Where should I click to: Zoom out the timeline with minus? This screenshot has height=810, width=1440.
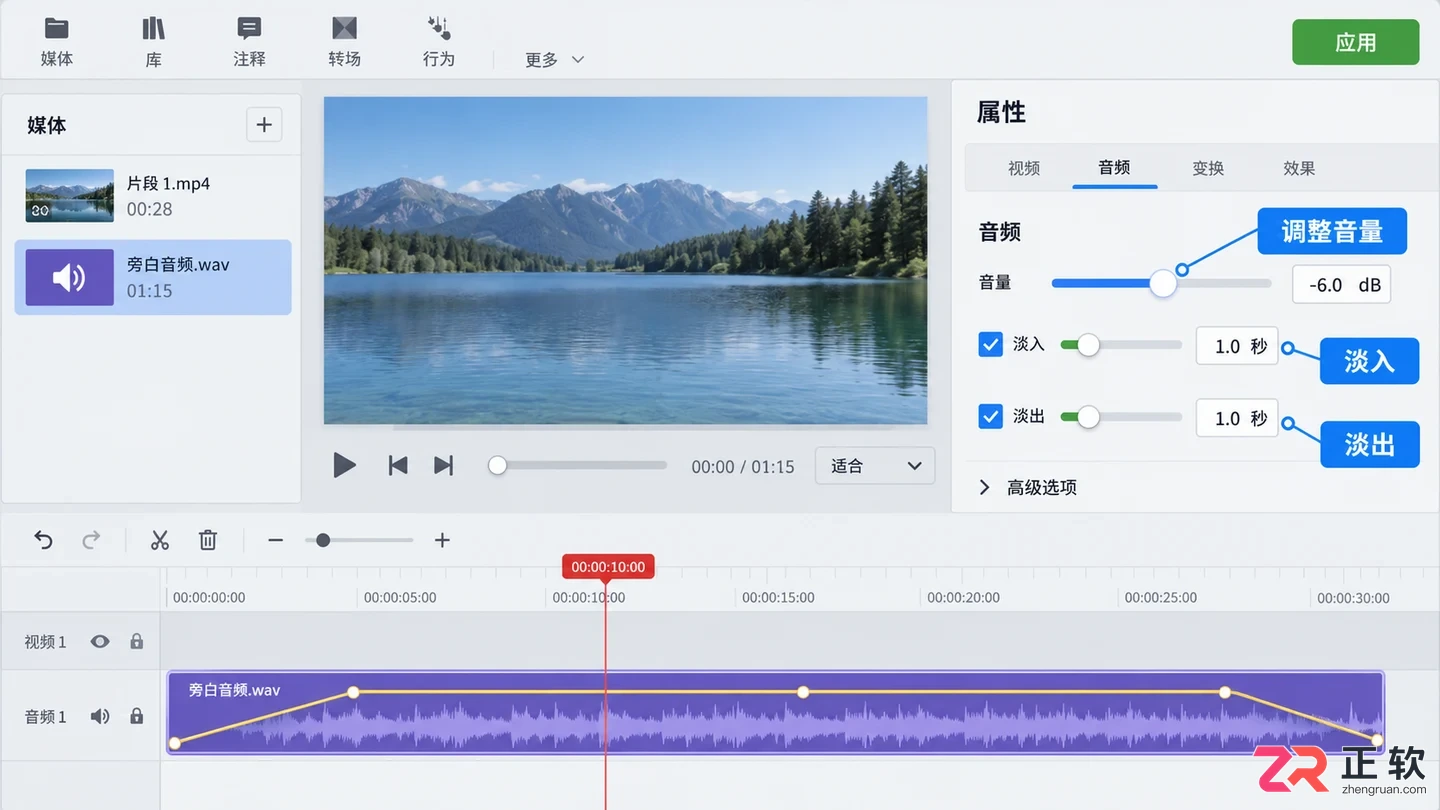click(x=276, y=540)
